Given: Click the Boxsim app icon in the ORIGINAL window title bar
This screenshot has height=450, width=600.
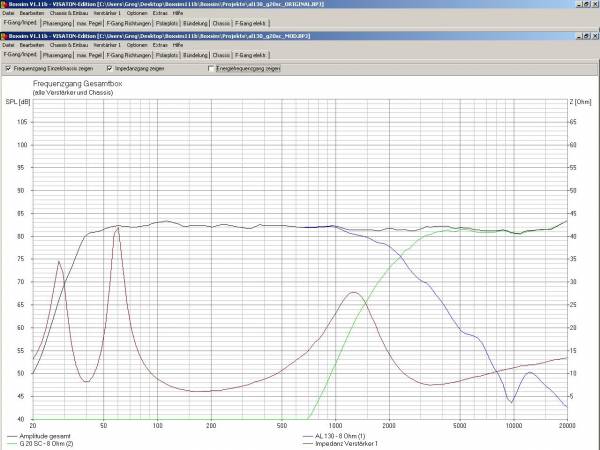Looking at the screenshot, I should (4, 4).
